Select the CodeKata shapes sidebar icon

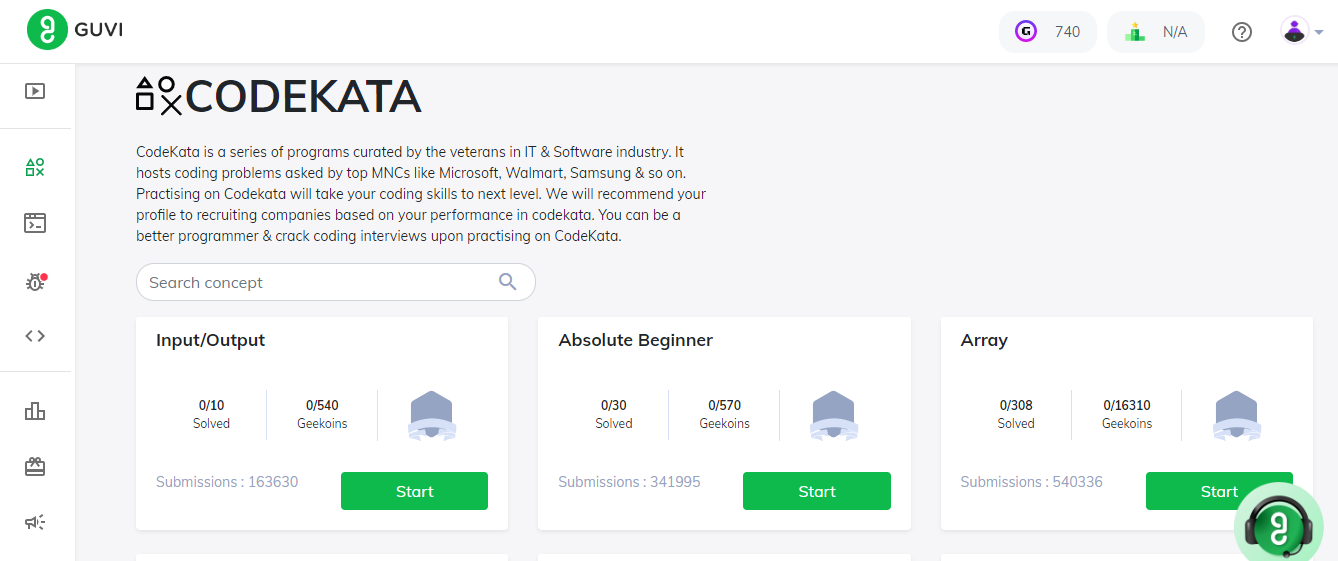pyautogui.click(x=35, y=167)
